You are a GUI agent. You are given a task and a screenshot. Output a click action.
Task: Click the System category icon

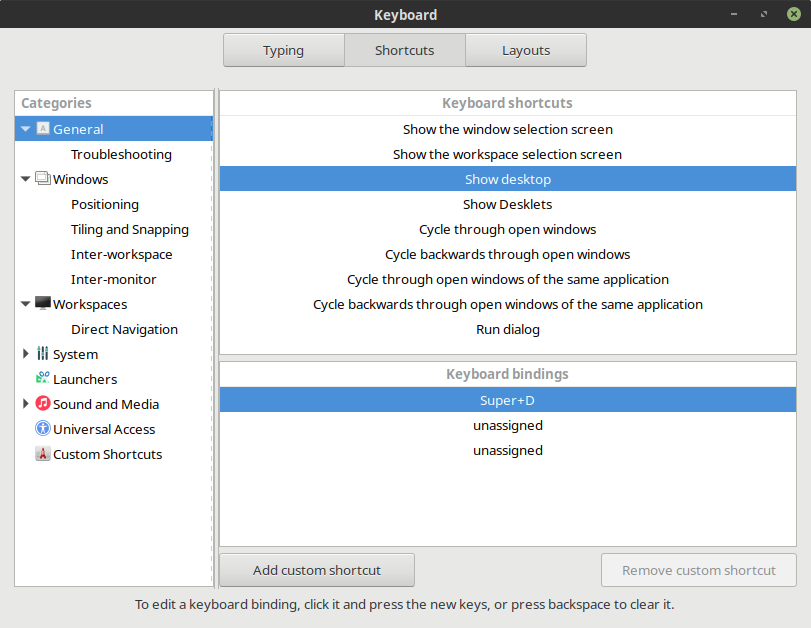pos(41,354)
